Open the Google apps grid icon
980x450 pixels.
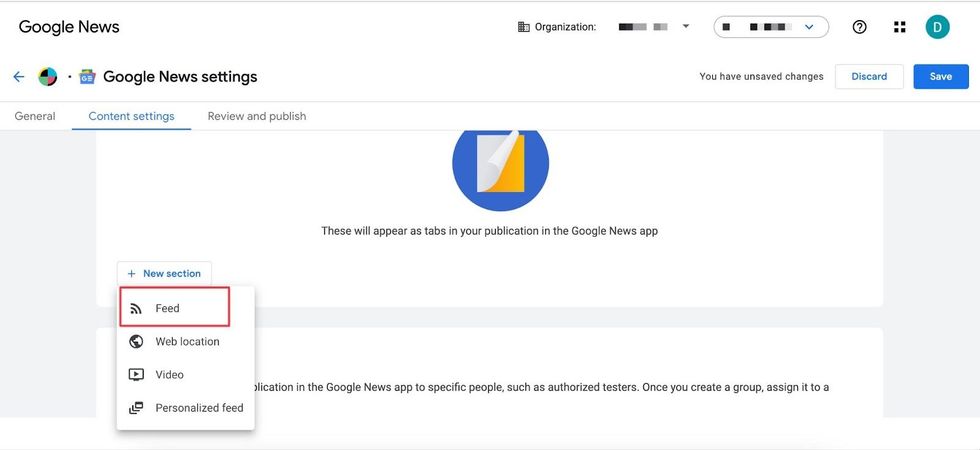(x=899, y=27)
